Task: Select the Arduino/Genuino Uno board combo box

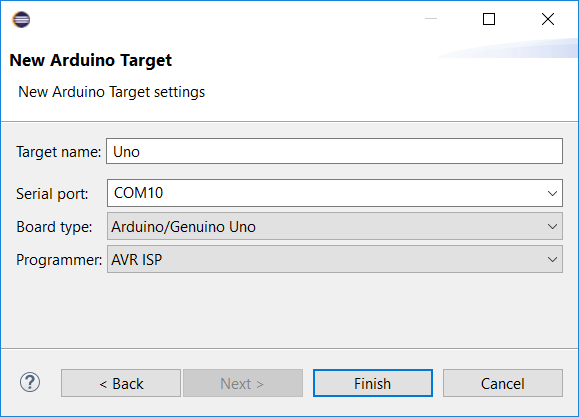Action: pyautogui.click(x=335, y=226)
